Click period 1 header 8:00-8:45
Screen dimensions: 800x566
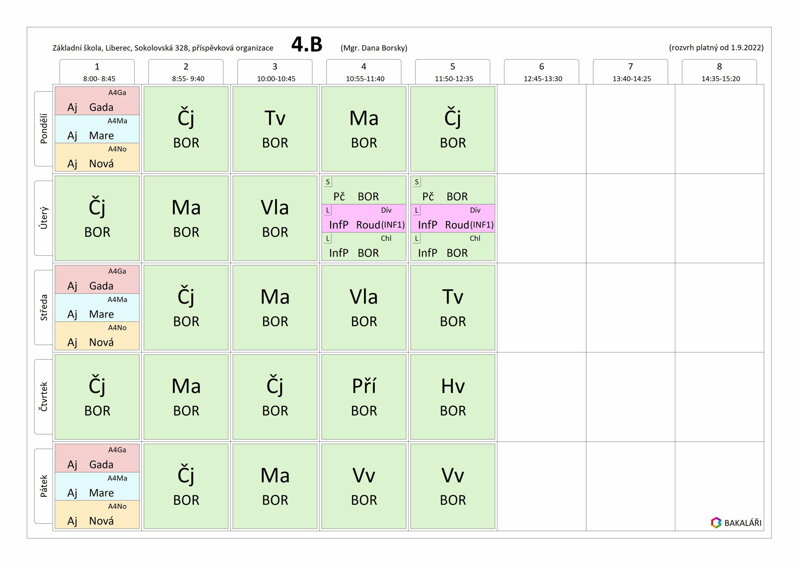pyautogui.click(x=97, y=71)
